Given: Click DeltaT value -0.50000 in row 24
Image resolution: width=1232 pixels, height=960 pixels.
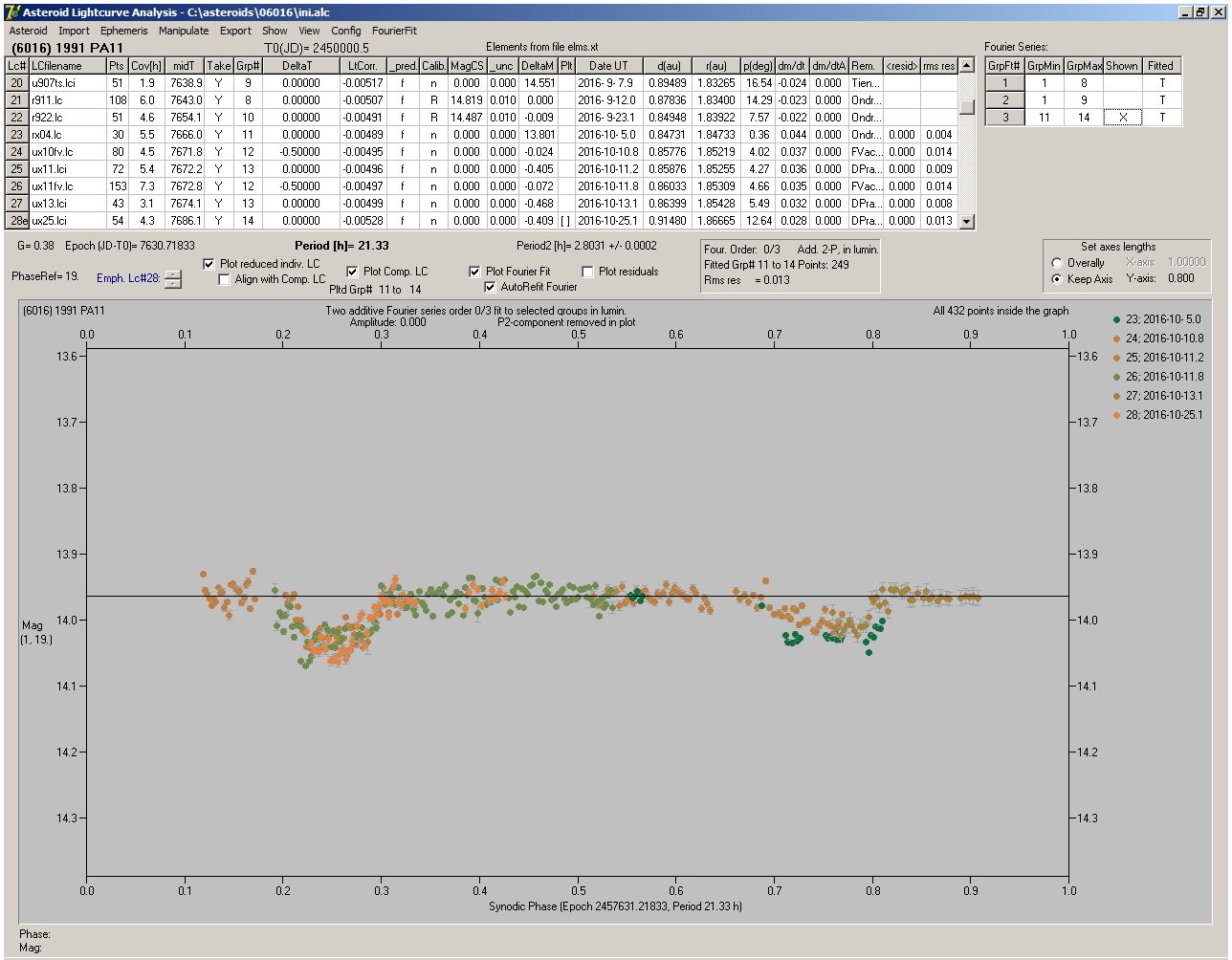Looking at the screenshot, I should coord(301,152).
